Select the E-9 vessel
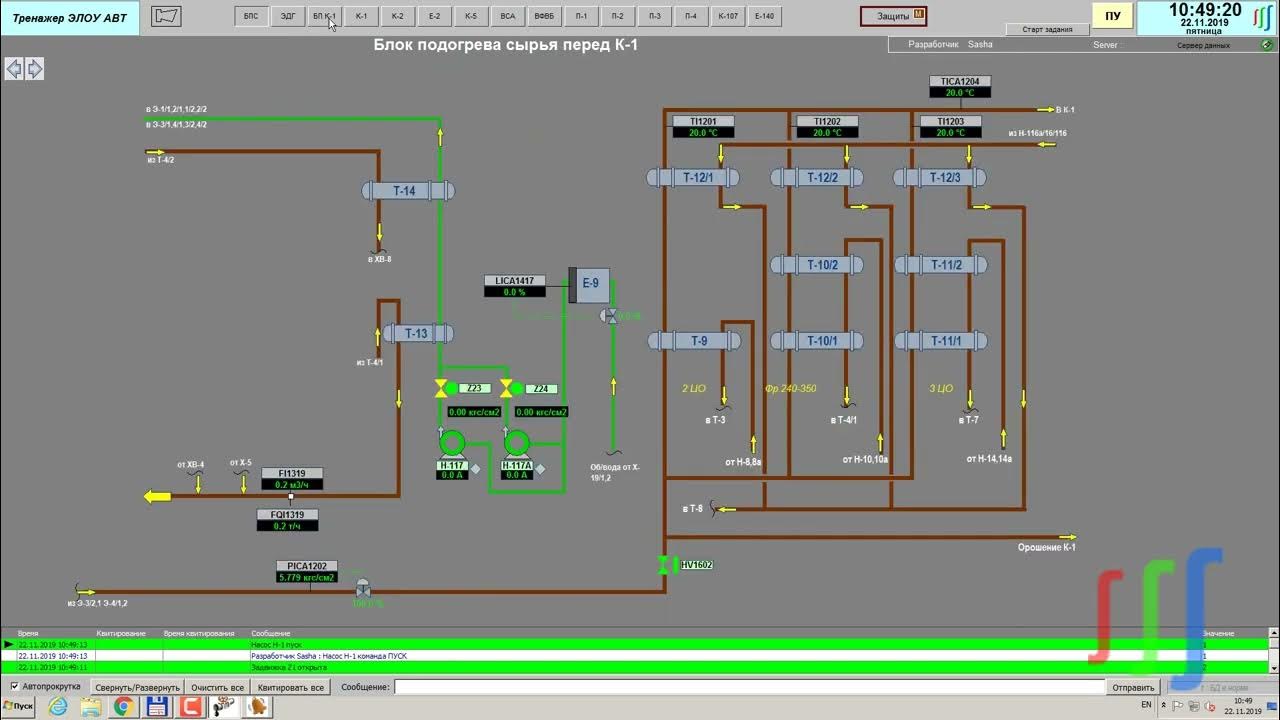This screenshot has width=1280, height=720. [x=589, y=283]
